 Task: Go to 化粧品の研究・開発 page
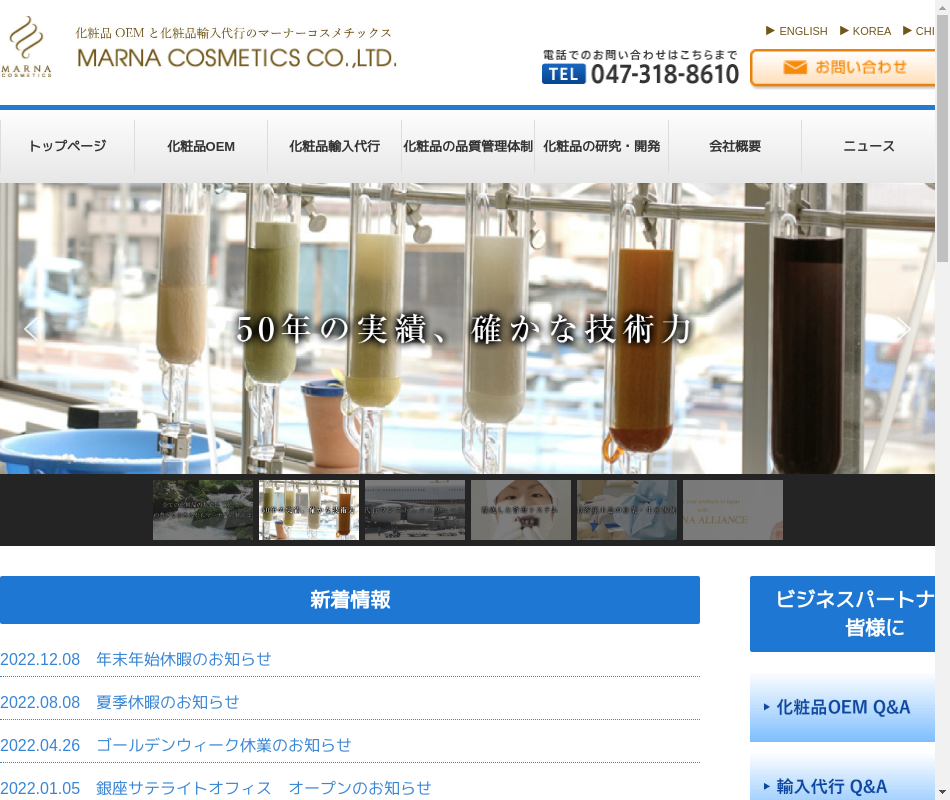pos(601,146)
